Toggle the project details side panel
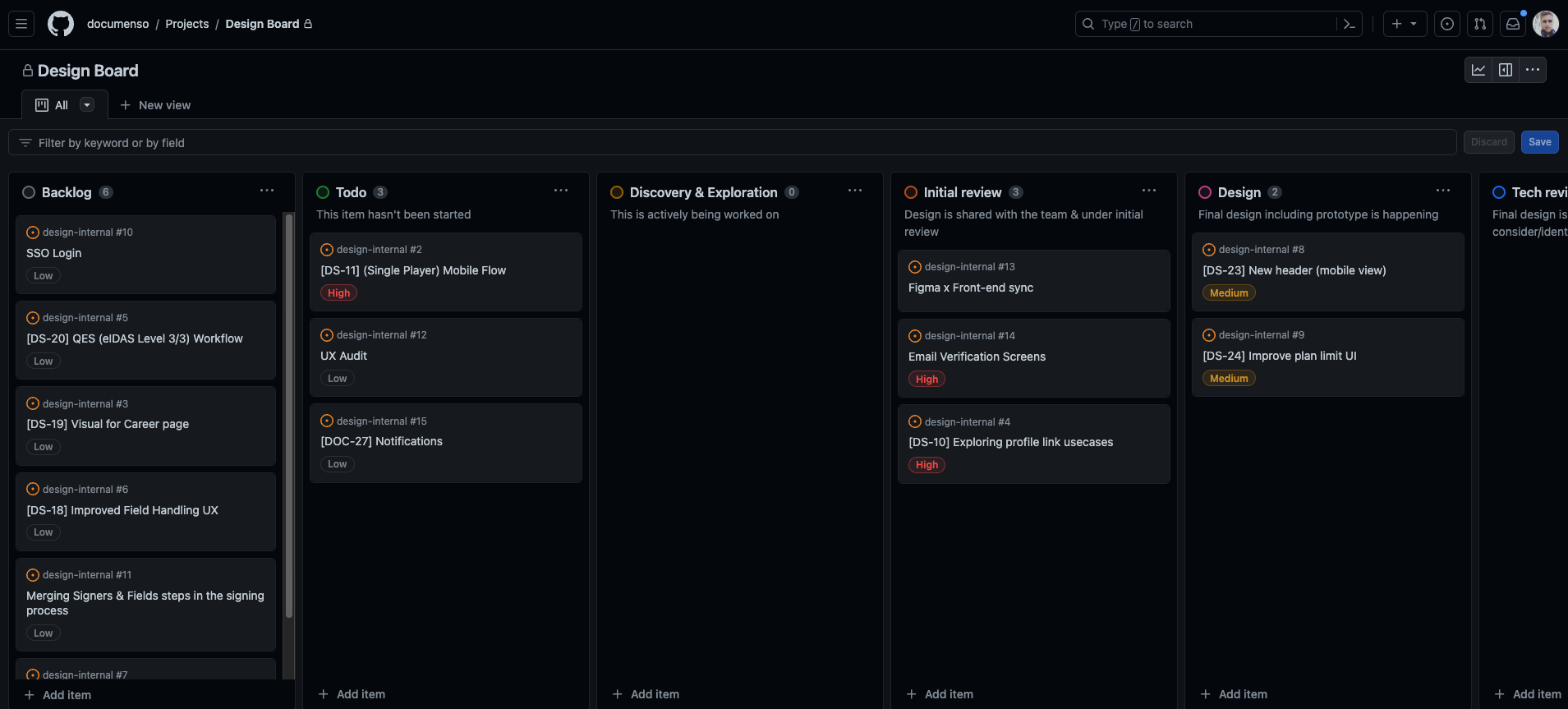Image resolution: width=1568 pixels, height=709 pixels. [1506, 70]
